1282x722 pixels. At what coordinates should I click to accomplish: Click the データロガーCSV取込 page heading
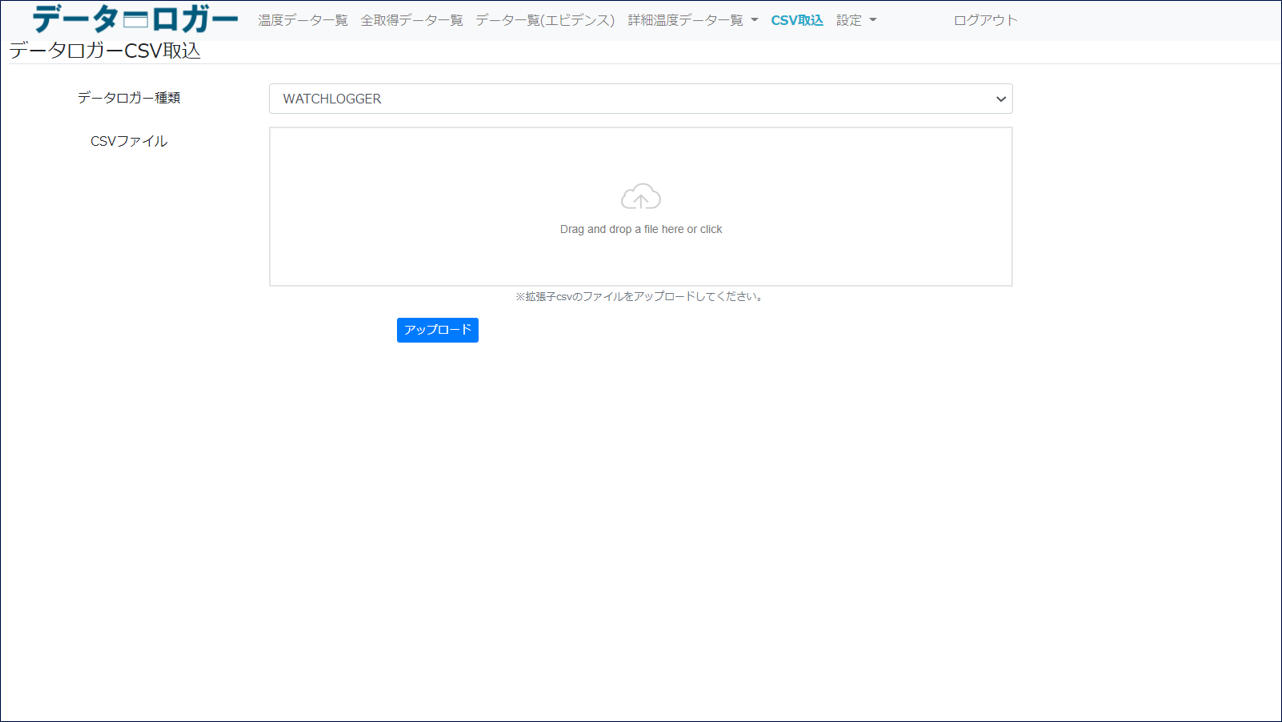(105, 50)
